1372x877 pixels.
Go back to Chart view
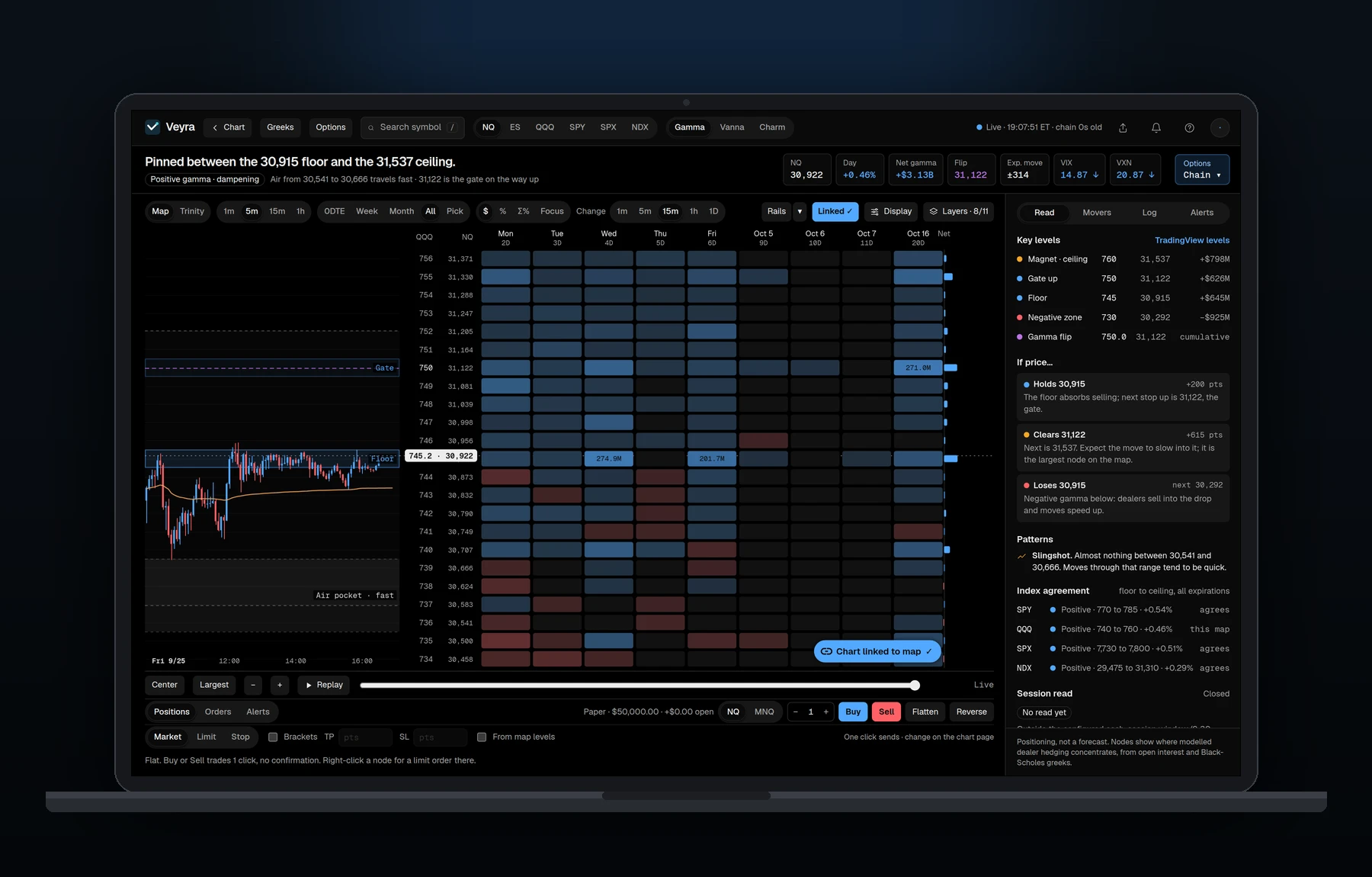point(229,127)
